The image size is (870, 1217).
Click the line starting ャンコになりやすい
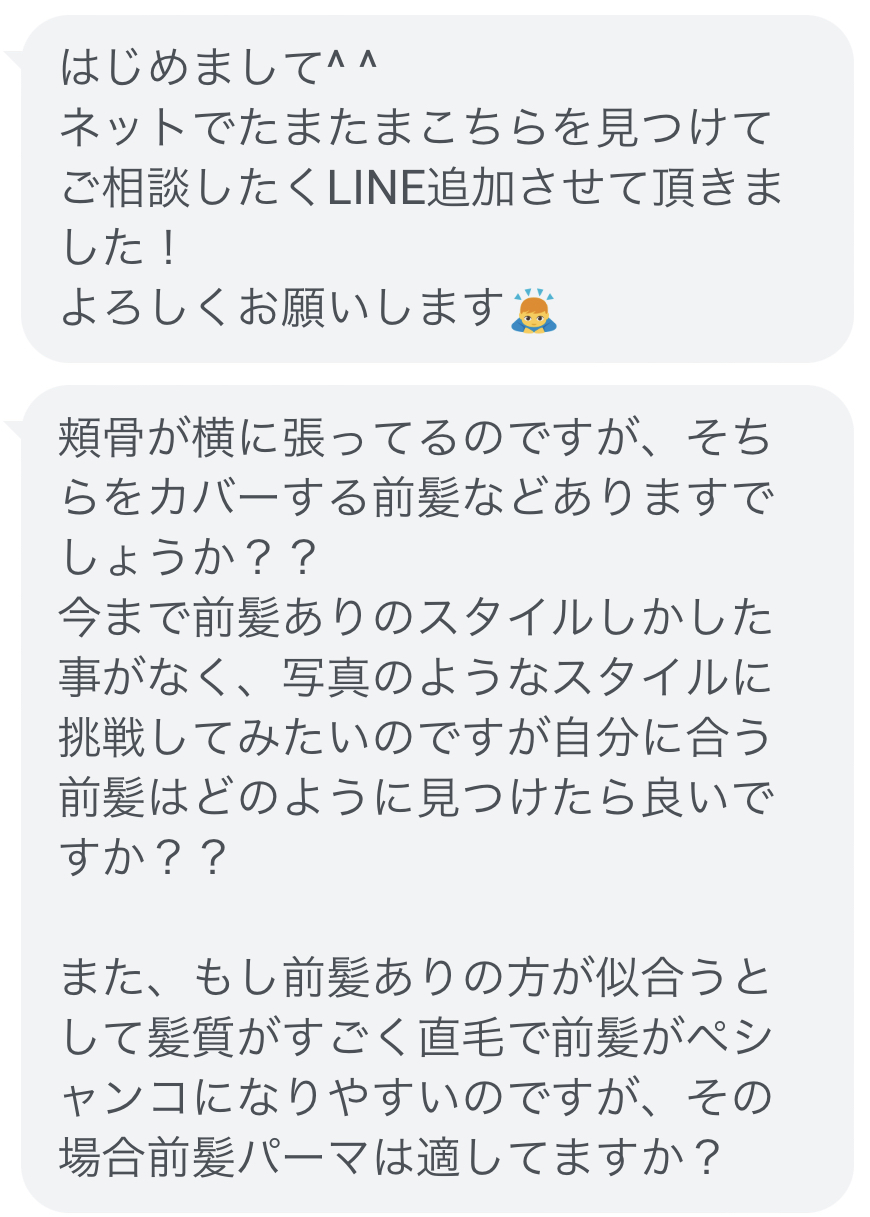pos(418,1100)
